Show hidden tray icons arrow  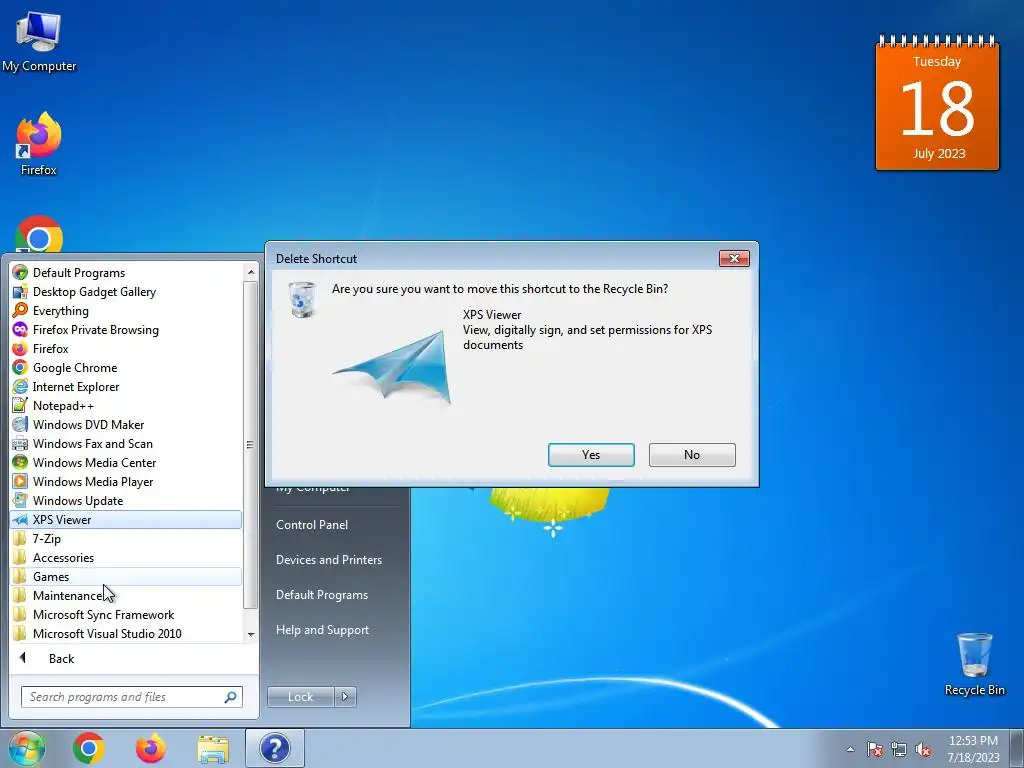click(850, 749)
